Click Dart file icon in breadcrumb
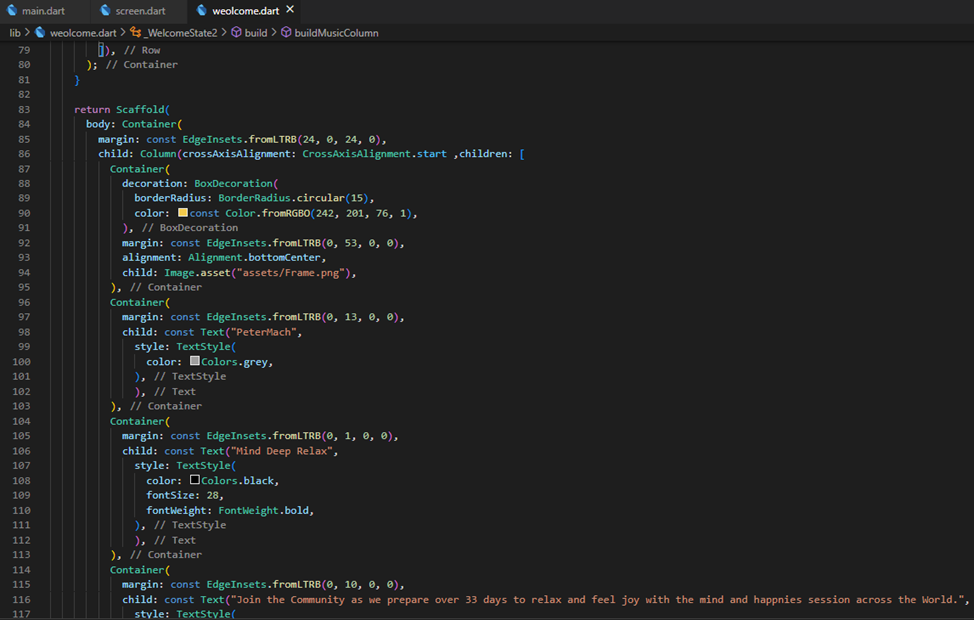The width and height of the screenshot is (974, 620). point(40,32)
